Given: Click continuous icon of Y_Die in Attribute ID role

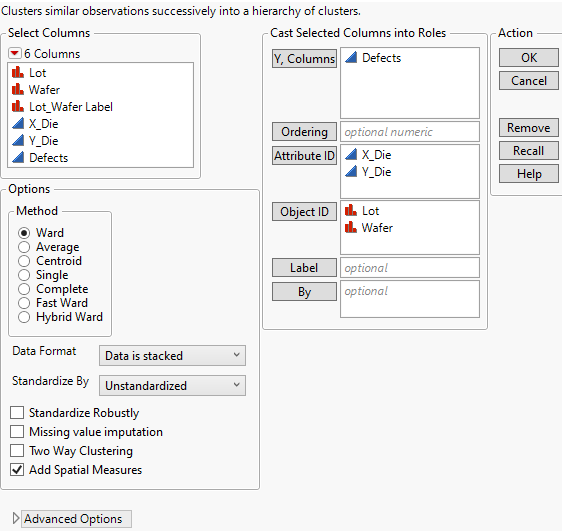Looking at the screenshot, I should point(351,171).
